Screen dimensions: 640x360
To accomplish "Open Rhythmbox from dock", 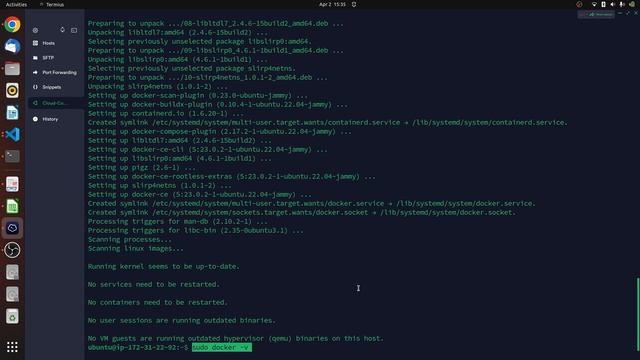I will click(12, 91).
